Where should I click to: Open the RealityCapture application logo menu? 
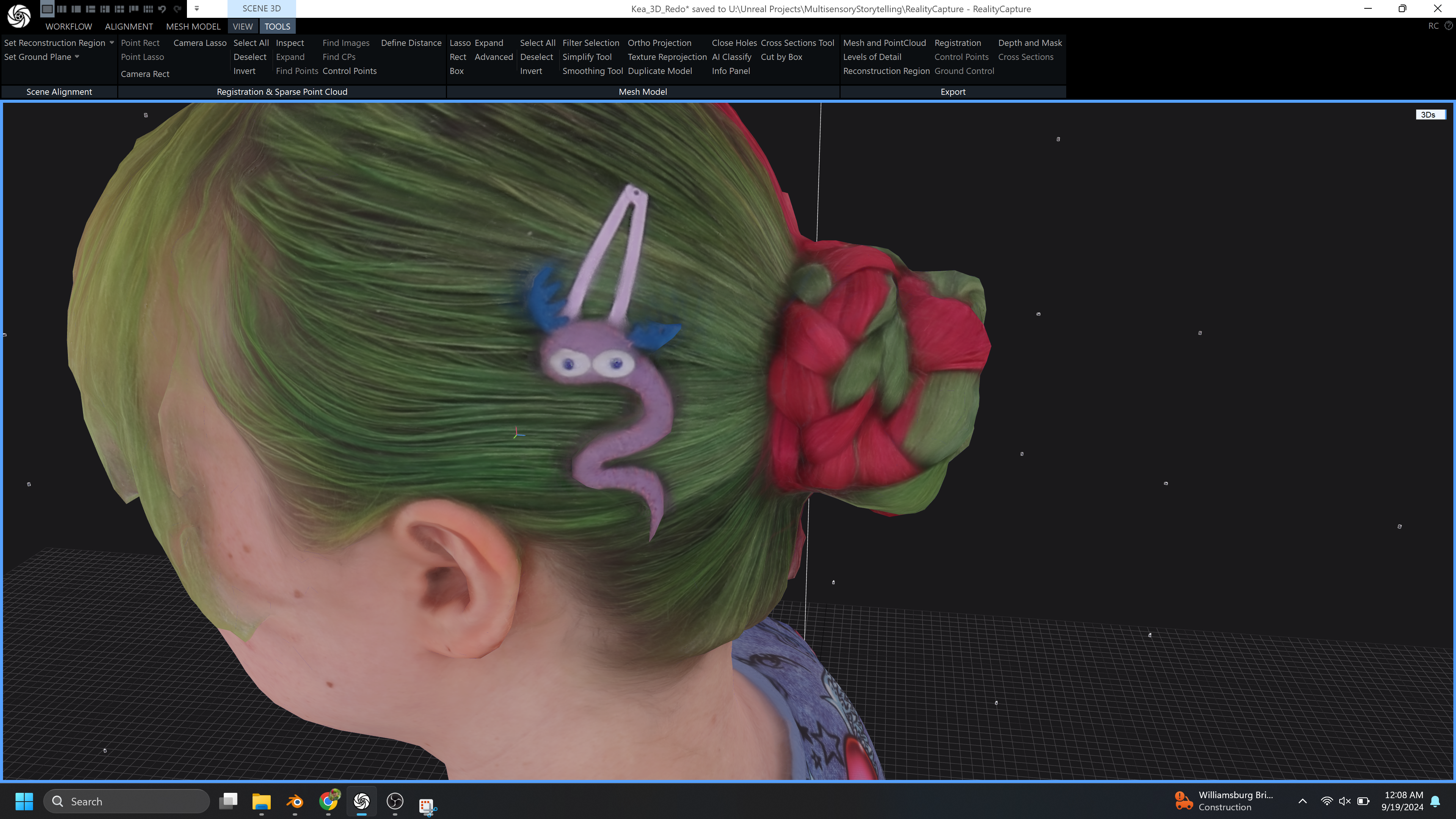[x=19, y=16]
